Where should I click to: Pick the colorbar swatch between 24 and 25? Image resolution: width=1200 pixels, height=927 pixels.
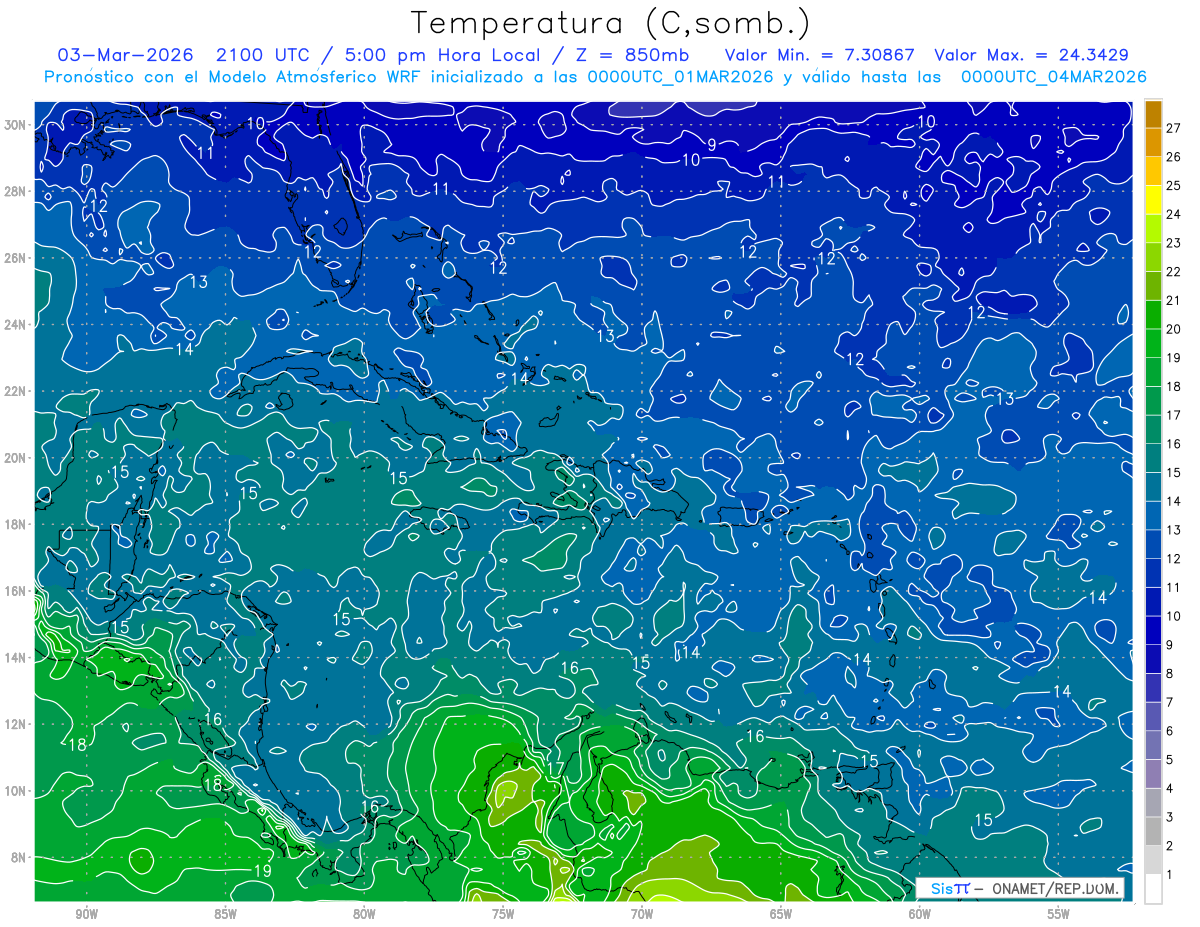(x=1153, y=200)
